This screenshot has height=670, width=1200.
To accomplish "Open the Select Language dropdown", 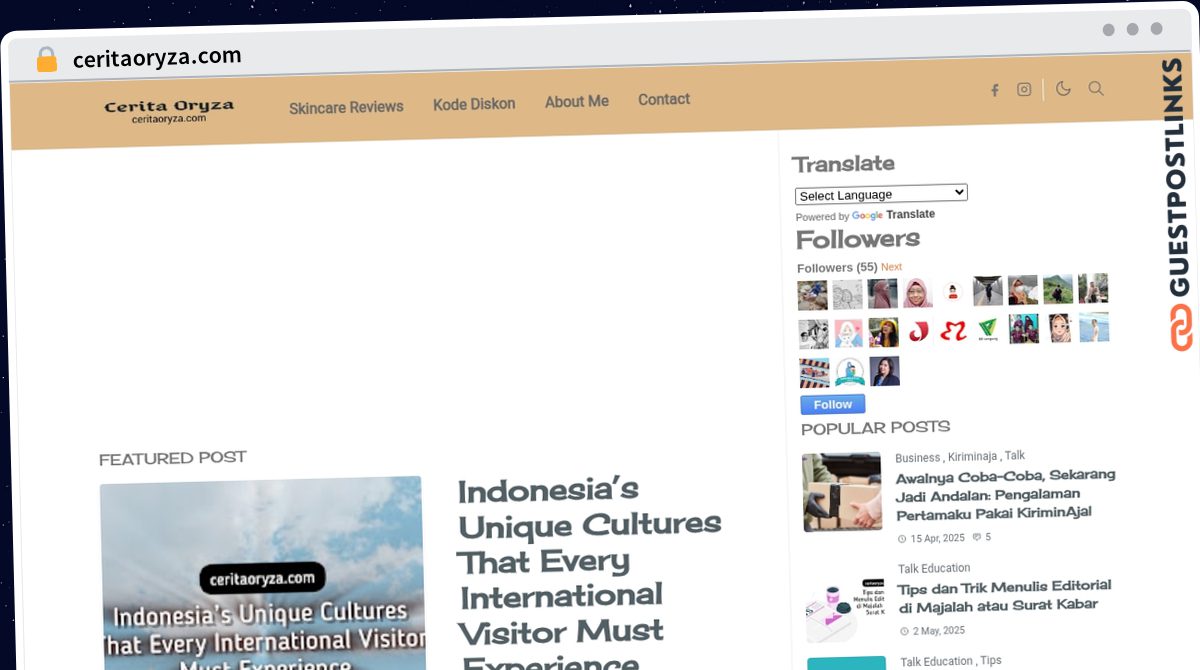I will pyautogui.click(x=881, y=194).
